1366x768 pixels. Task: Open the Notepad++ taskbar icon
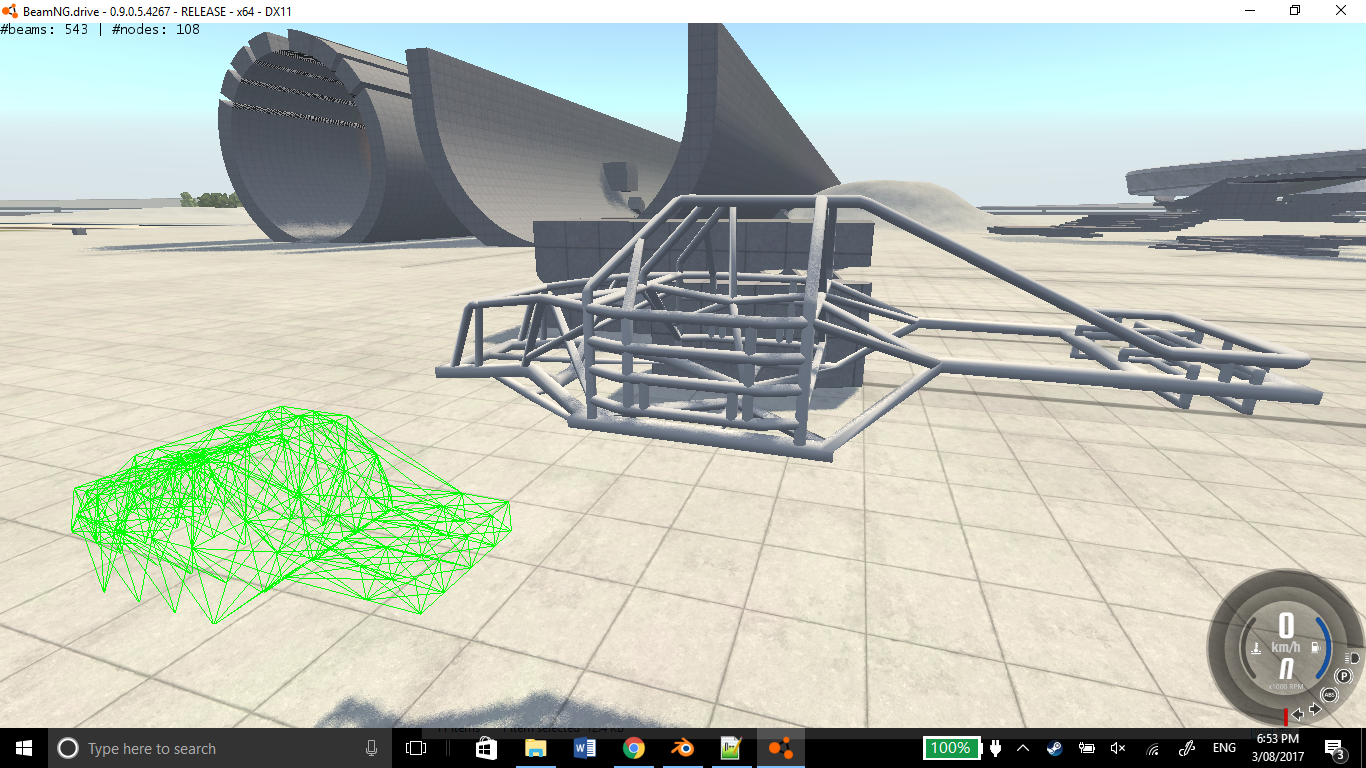pos(732,748)
